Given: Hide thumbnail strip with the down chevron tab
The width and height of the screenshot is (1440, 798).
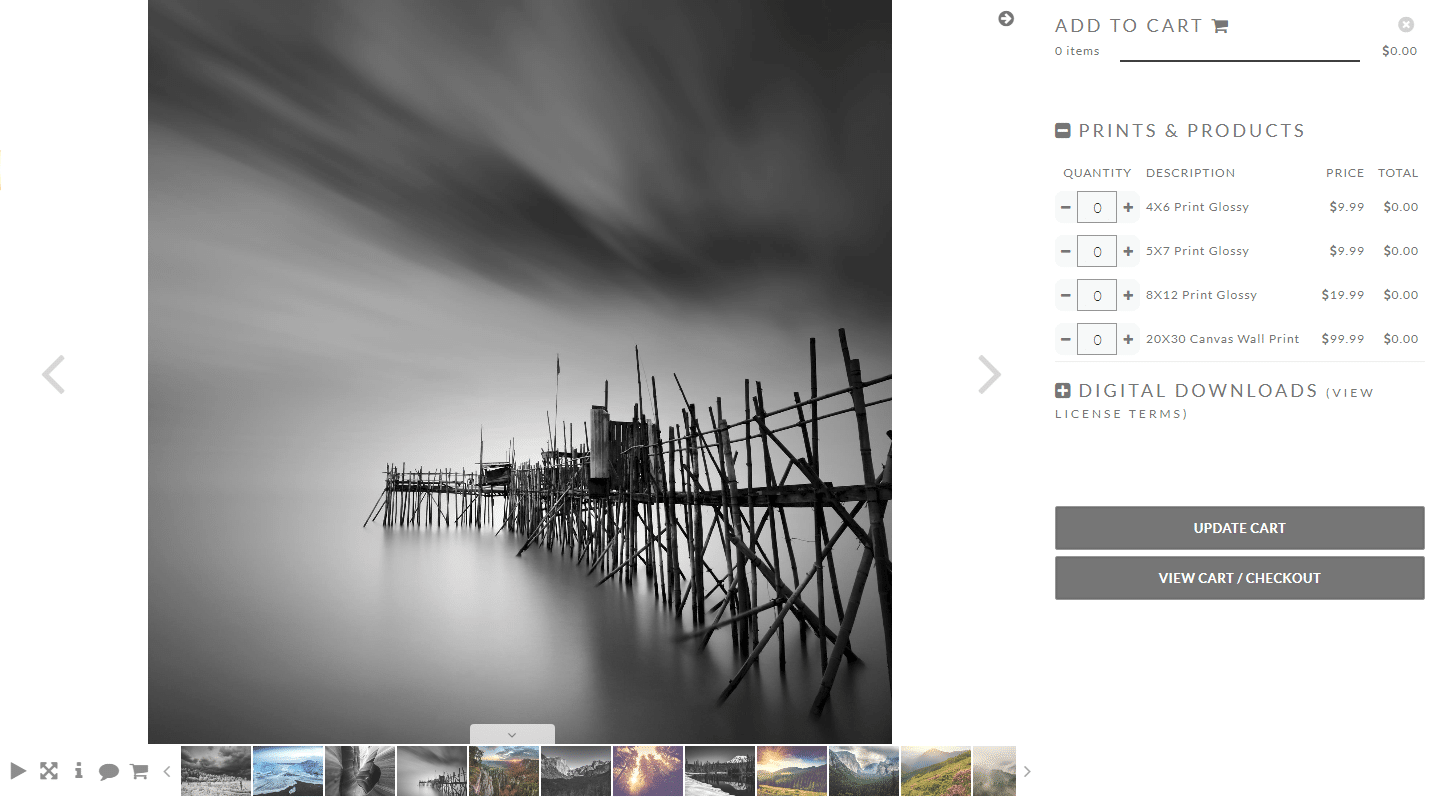Looking at the screenshot, I should coord(512,734).
